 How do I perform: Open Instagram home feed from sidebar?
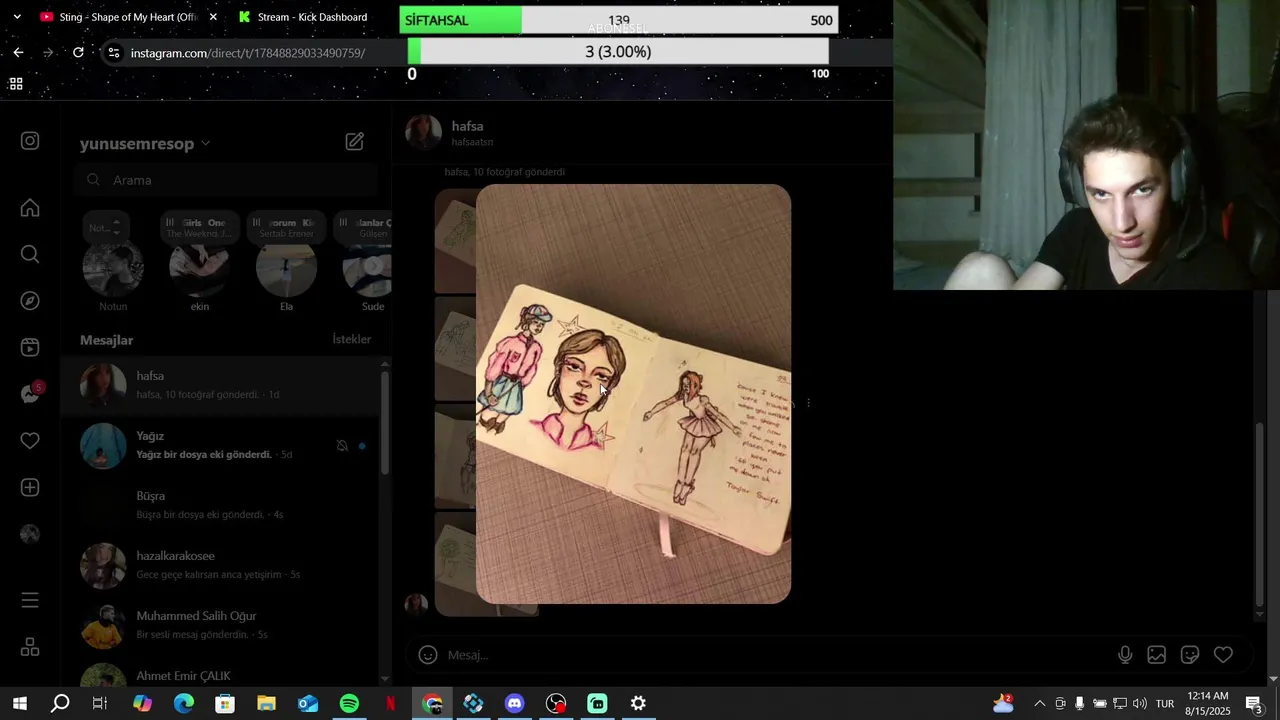(x=30, y=208)
